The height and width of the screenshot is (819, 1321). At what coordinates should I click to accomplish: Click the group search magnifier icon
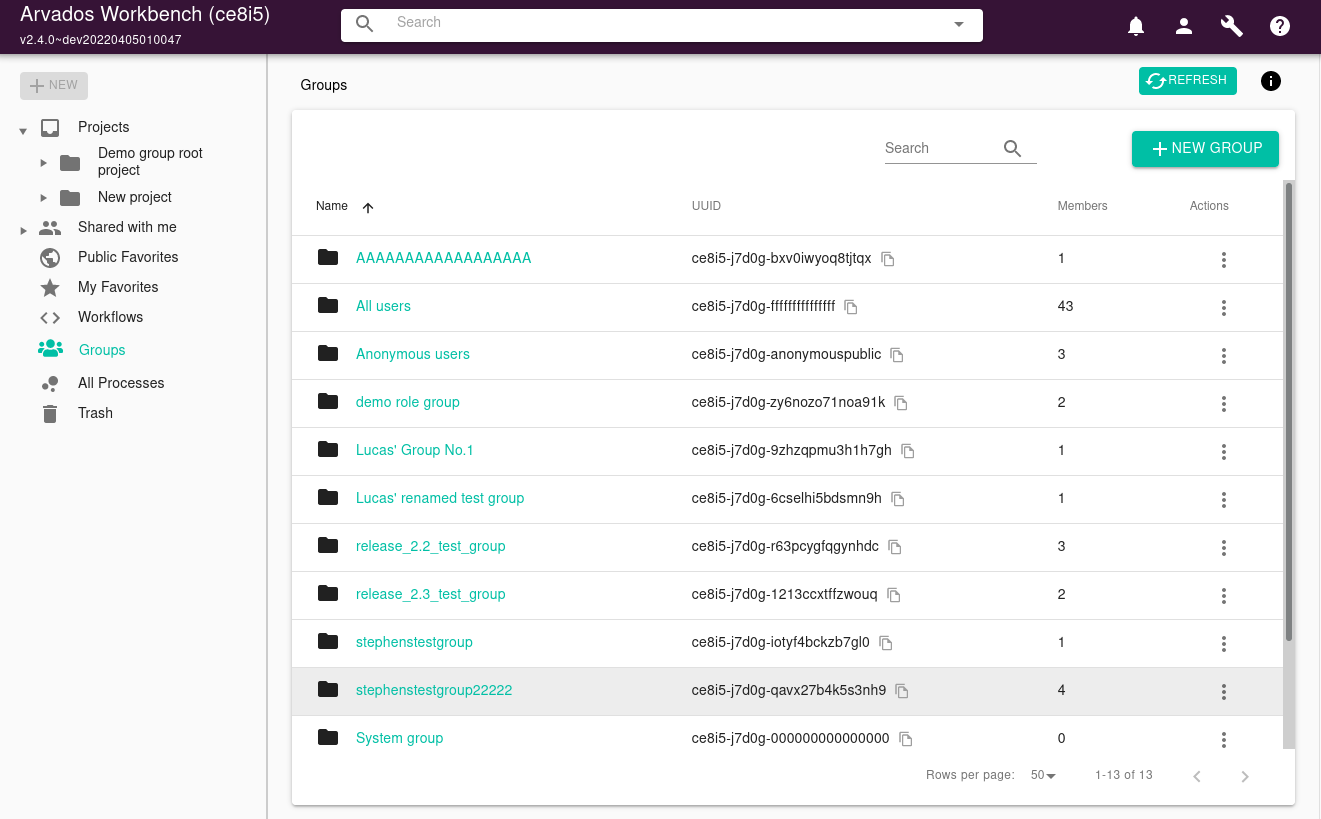(1012, 149)
